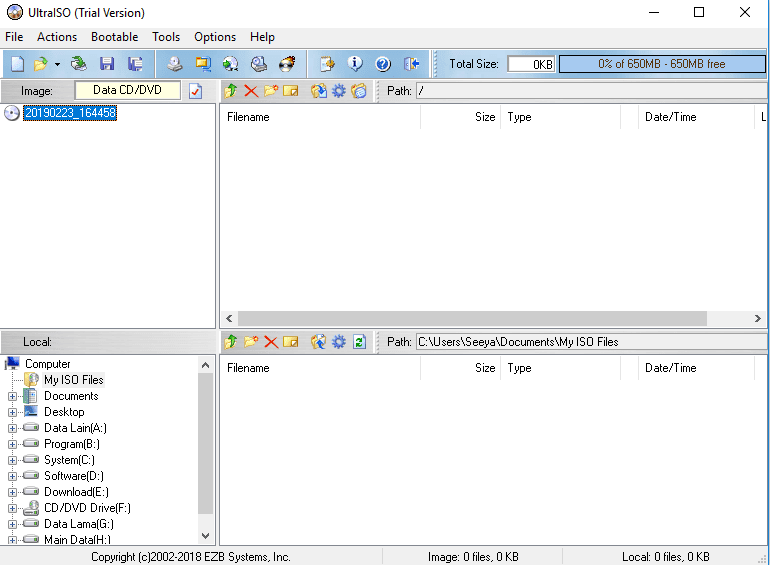Click the image Path input field
770x565 pixels.
coord(591,91)
